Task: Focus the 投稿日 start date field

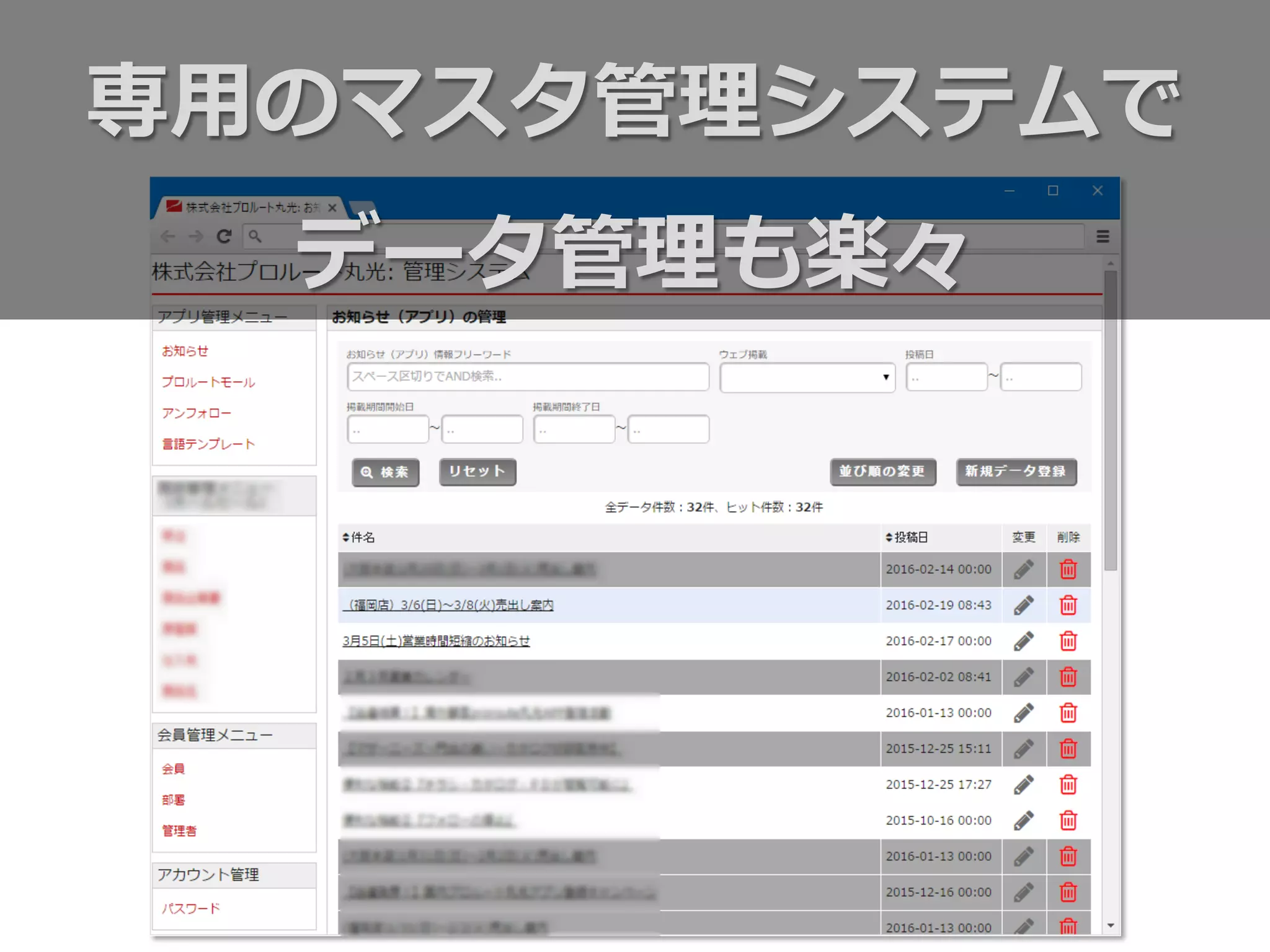Action: point(946,377)
